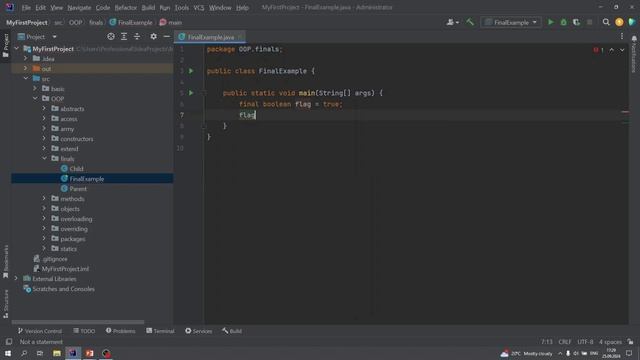The width and height of the screenshot is (640, 360).
Task: Collapse the OOP package
Action: pyautogui.click(x=36, y=98)
